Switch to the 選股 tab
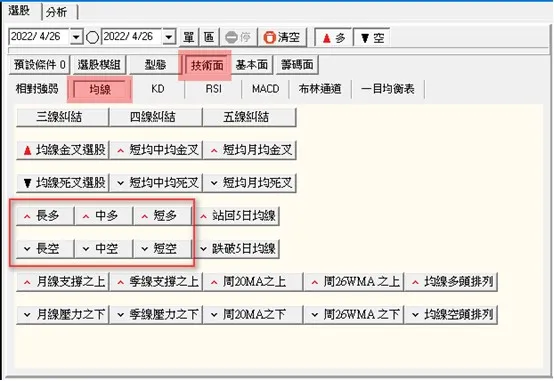Screen dimensions: 554x381 click(x=19, y=11)
